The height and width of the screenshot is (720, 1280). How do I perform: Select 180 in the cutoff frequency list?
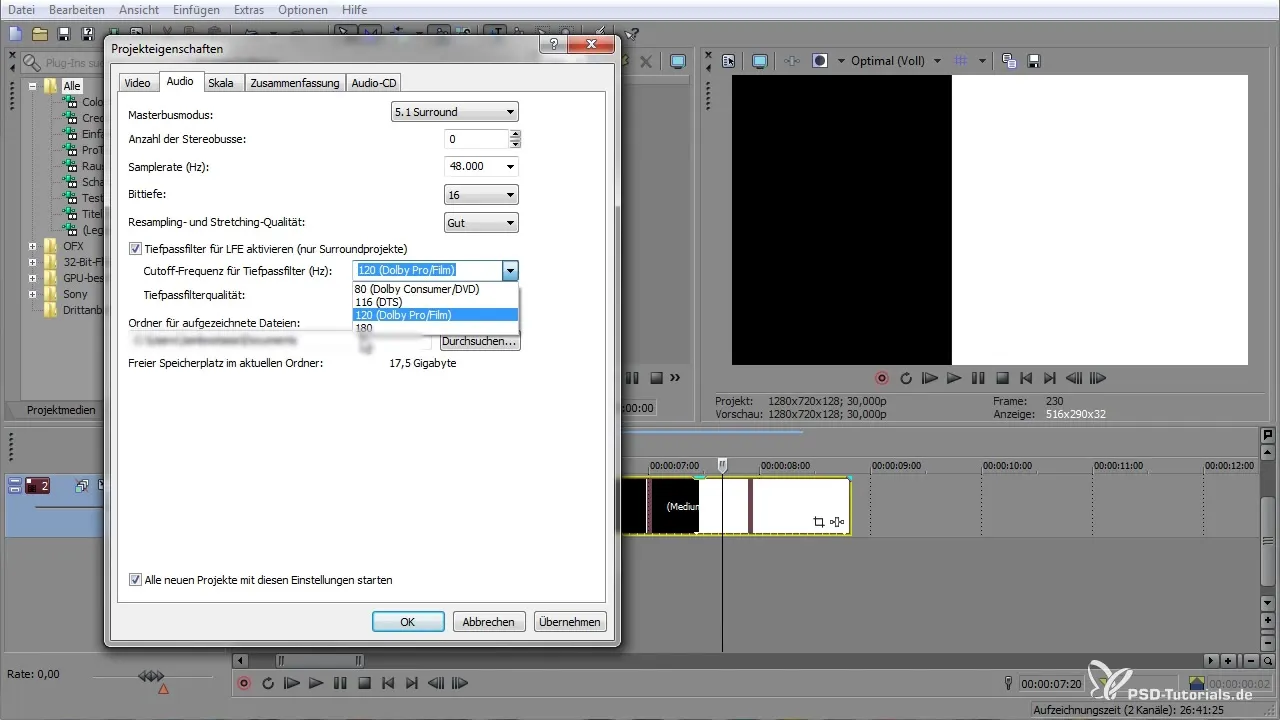[x=436, y=328]
